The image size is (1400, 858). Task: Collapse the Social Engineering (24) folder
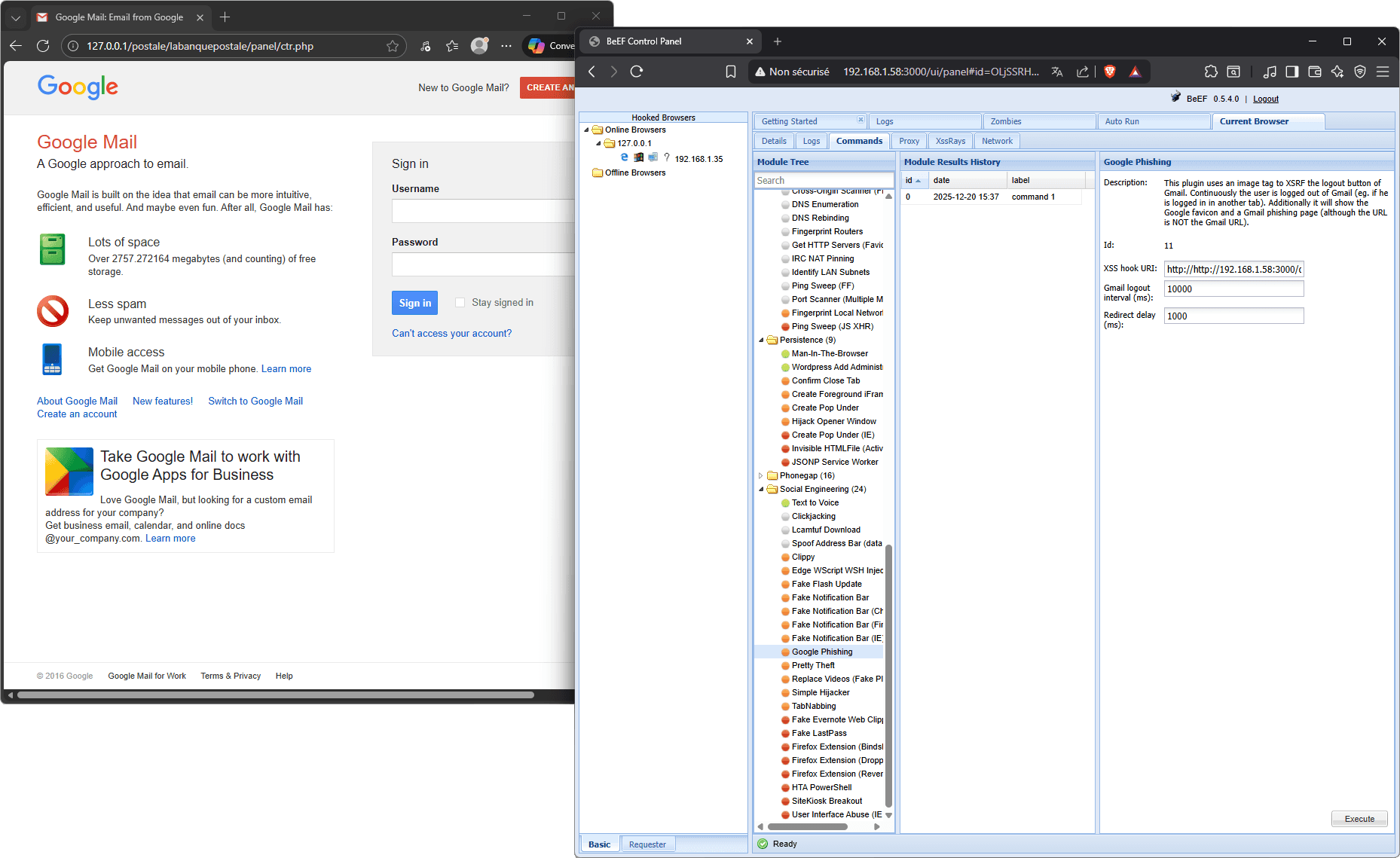(x=761, y=490)
